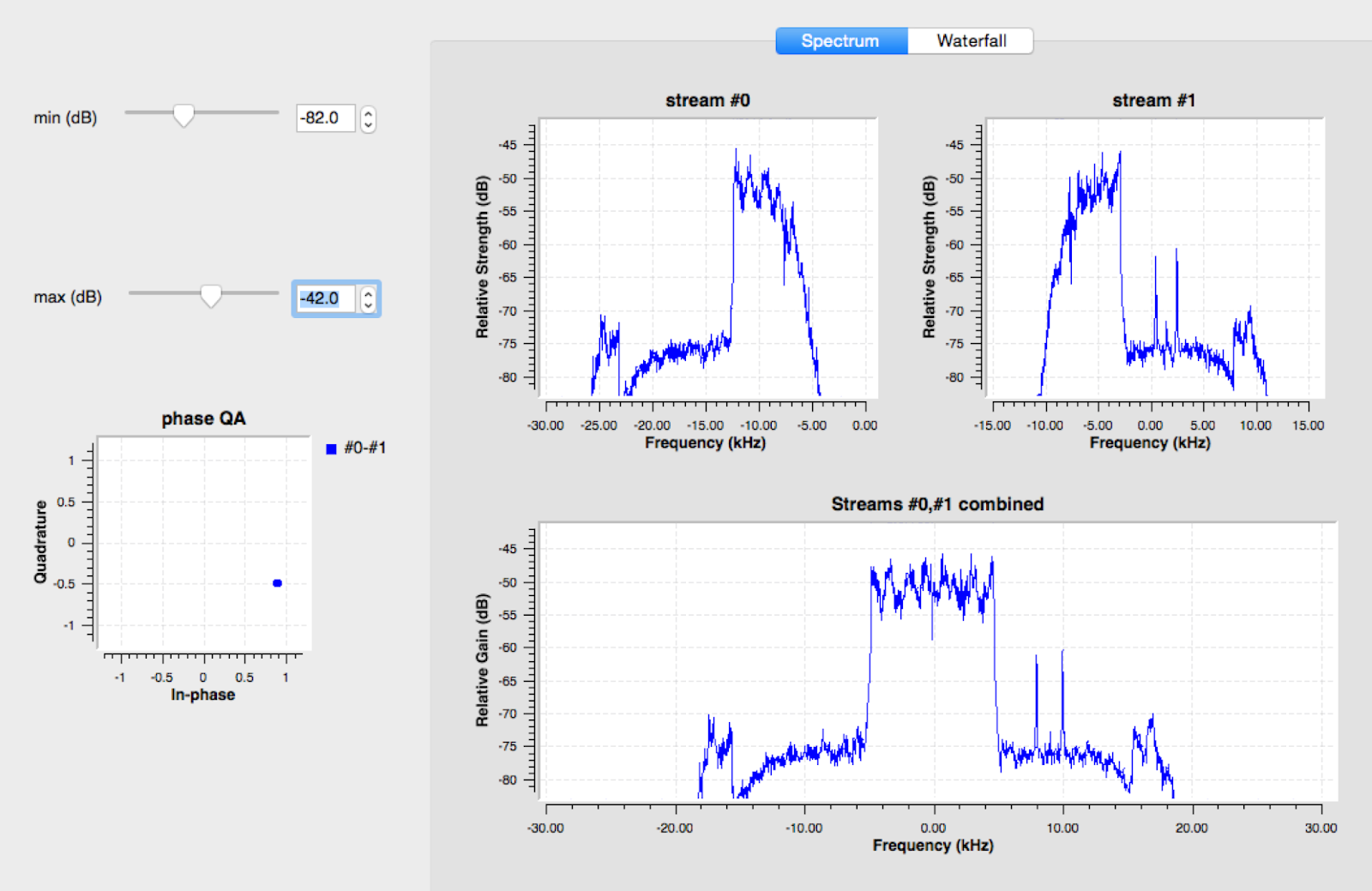Click the blue constellation point in phase QA
Image resolution: width=1372 pixels, height=891 pixels.
[276, 582]
